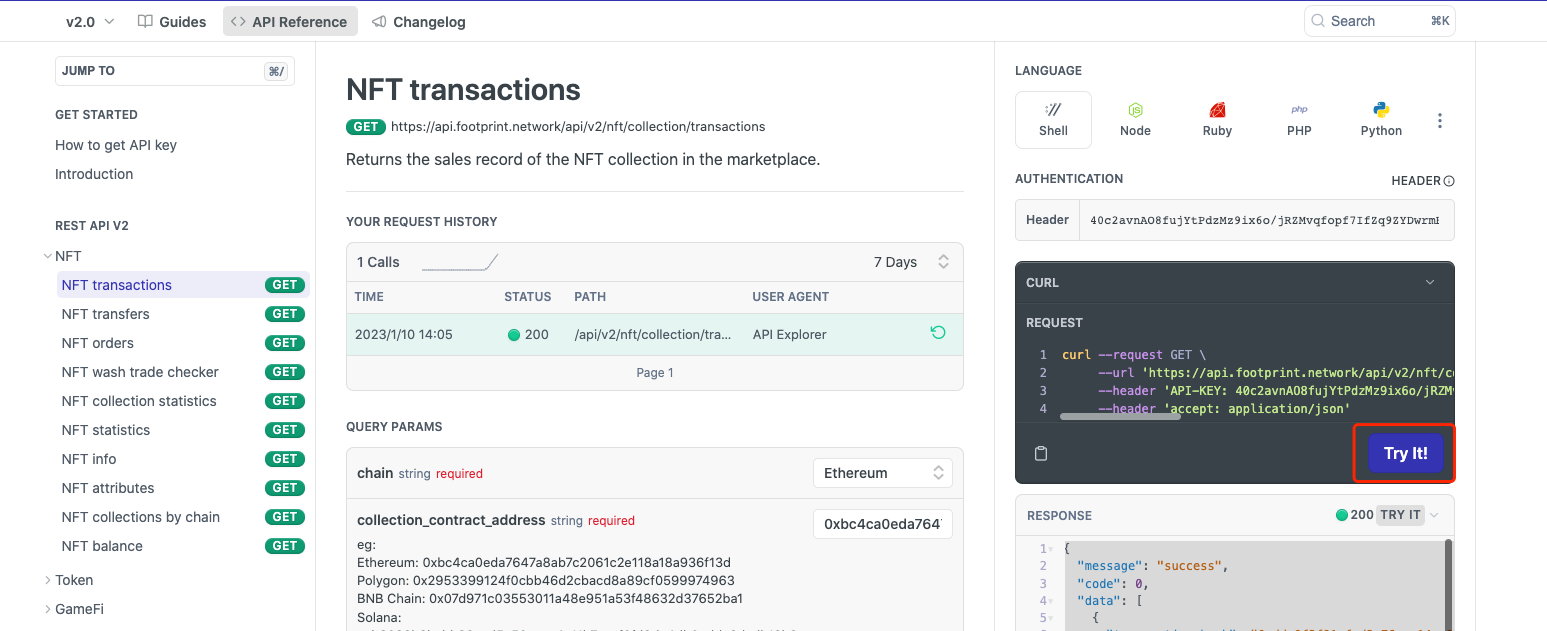
Task: Select the Python language icon
Action: click(x=1380, y=119)
